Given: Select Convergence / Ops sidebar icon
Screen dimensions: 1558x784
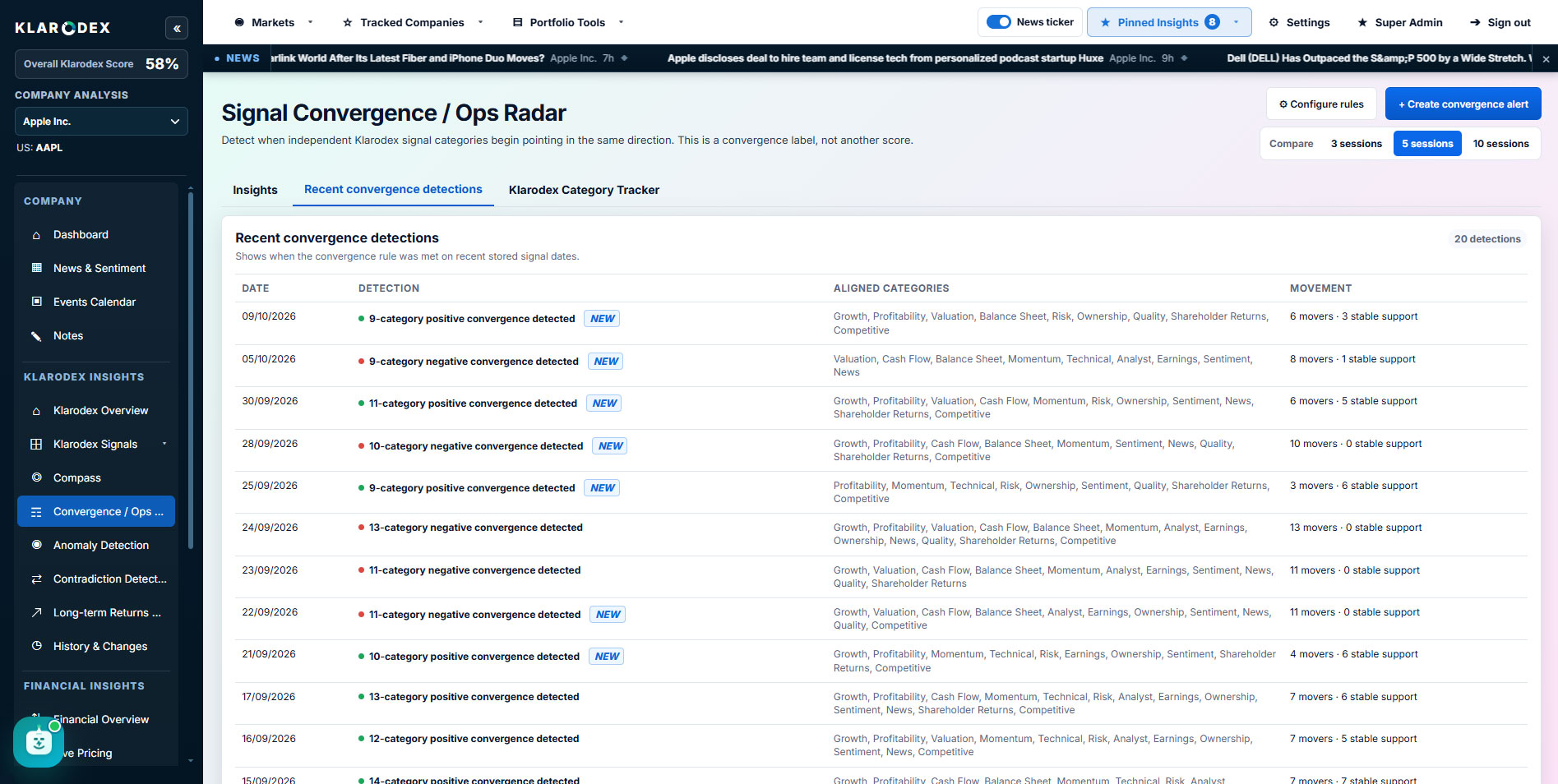Looking at the screenshot, I should point(36,511).
